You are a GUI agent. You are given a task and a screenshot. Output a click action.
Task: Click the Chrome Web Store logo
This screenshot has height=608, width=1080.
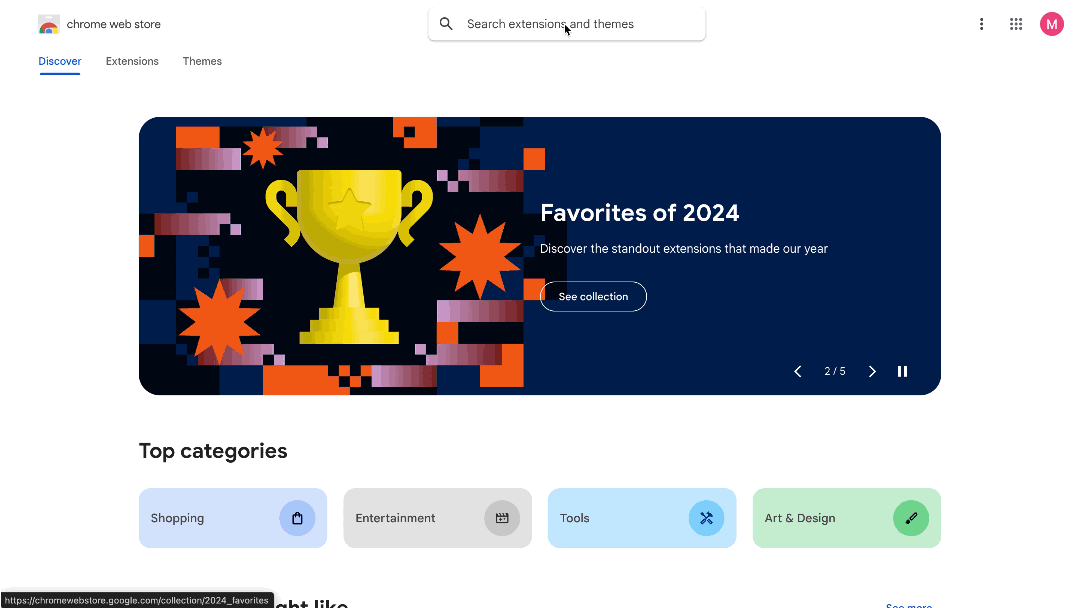[49, 24]
